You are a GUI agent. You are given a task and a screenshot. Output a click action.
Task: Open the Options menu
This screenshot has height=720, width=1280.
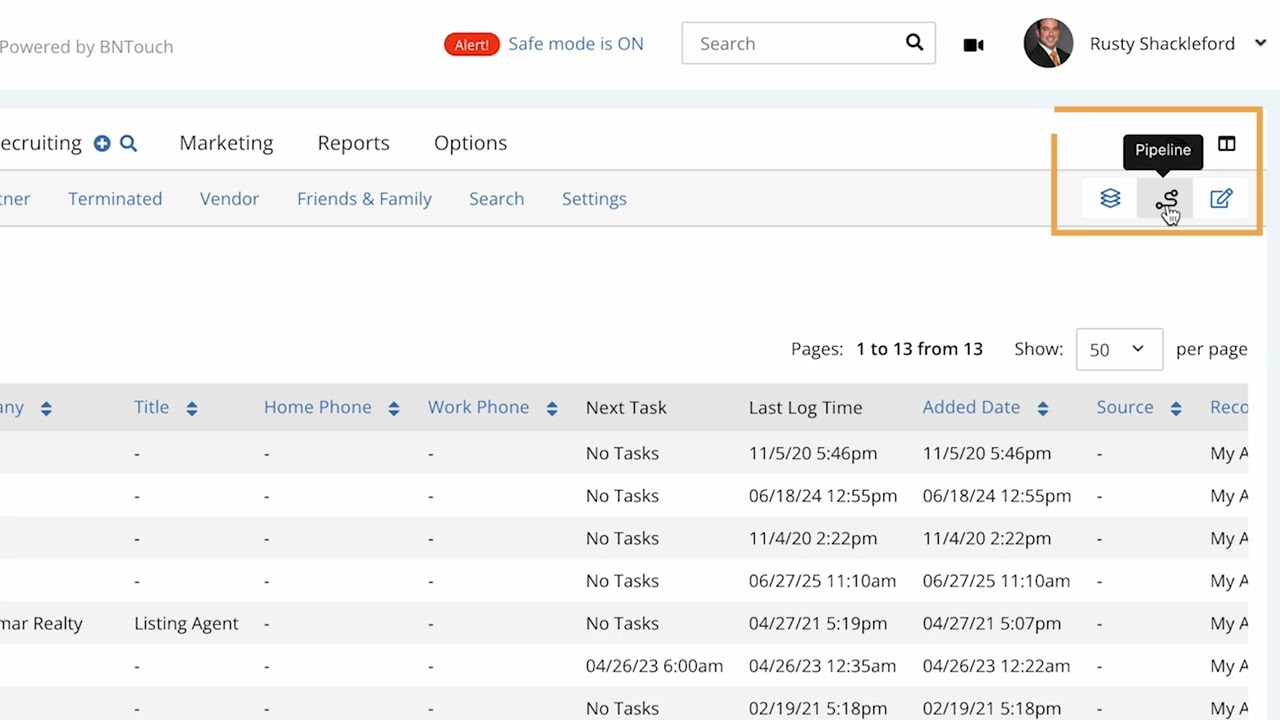click(470, 143)
